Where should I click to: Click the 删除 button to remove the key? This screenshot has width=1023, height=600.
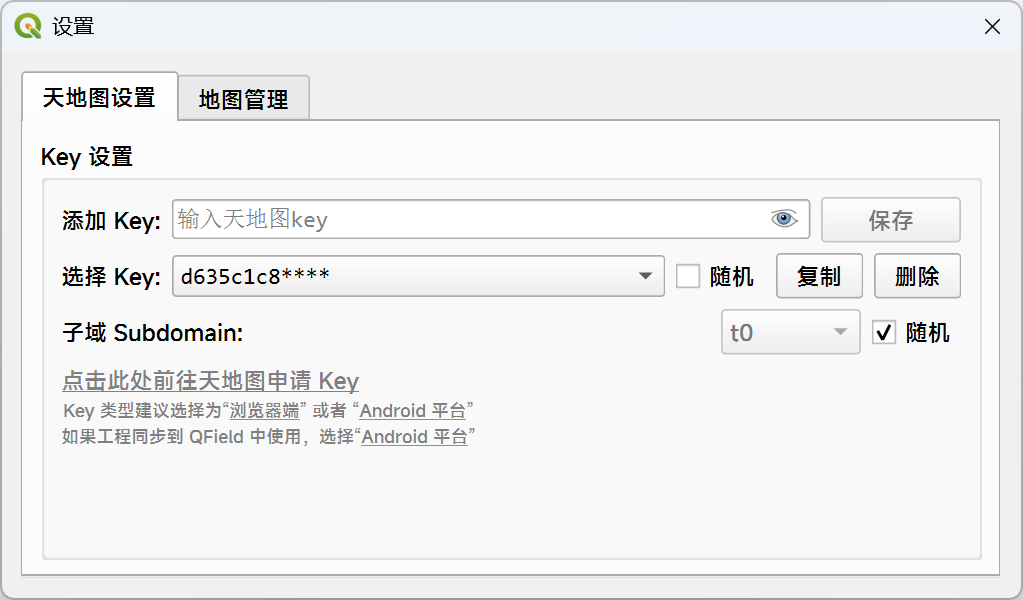click(x=917, y=276)
